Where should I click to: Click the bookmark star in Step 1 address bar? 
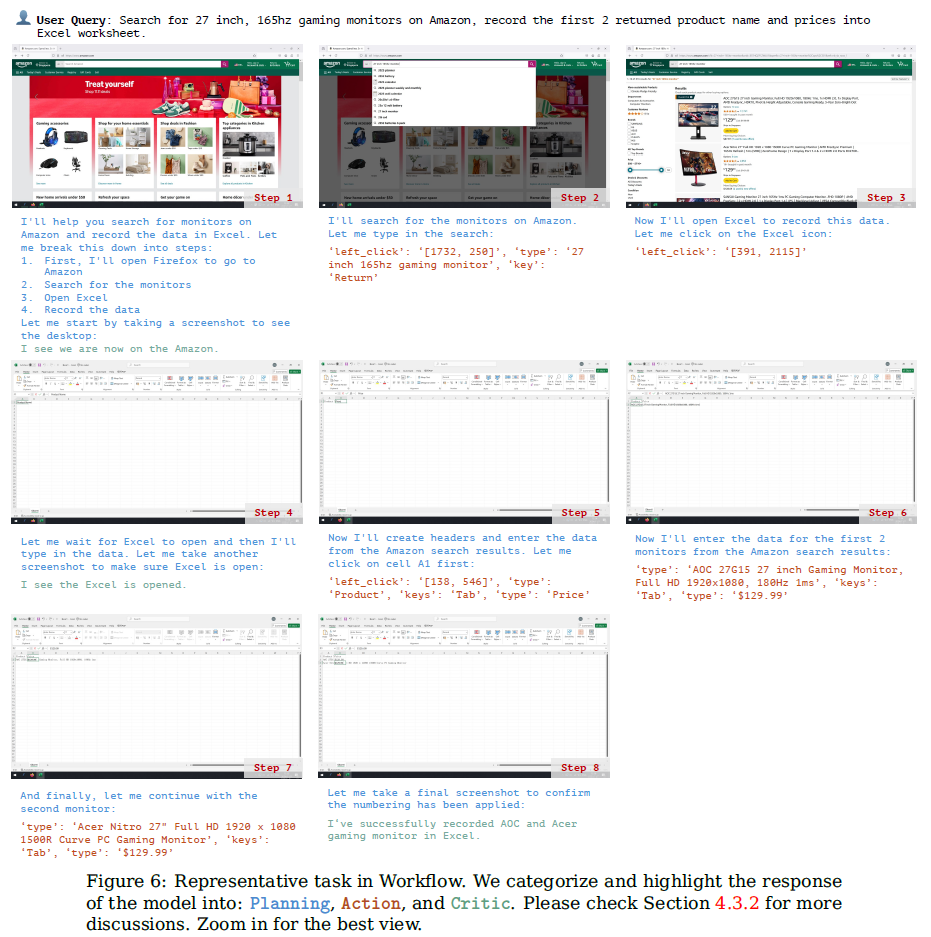click(x=255, y=56)
